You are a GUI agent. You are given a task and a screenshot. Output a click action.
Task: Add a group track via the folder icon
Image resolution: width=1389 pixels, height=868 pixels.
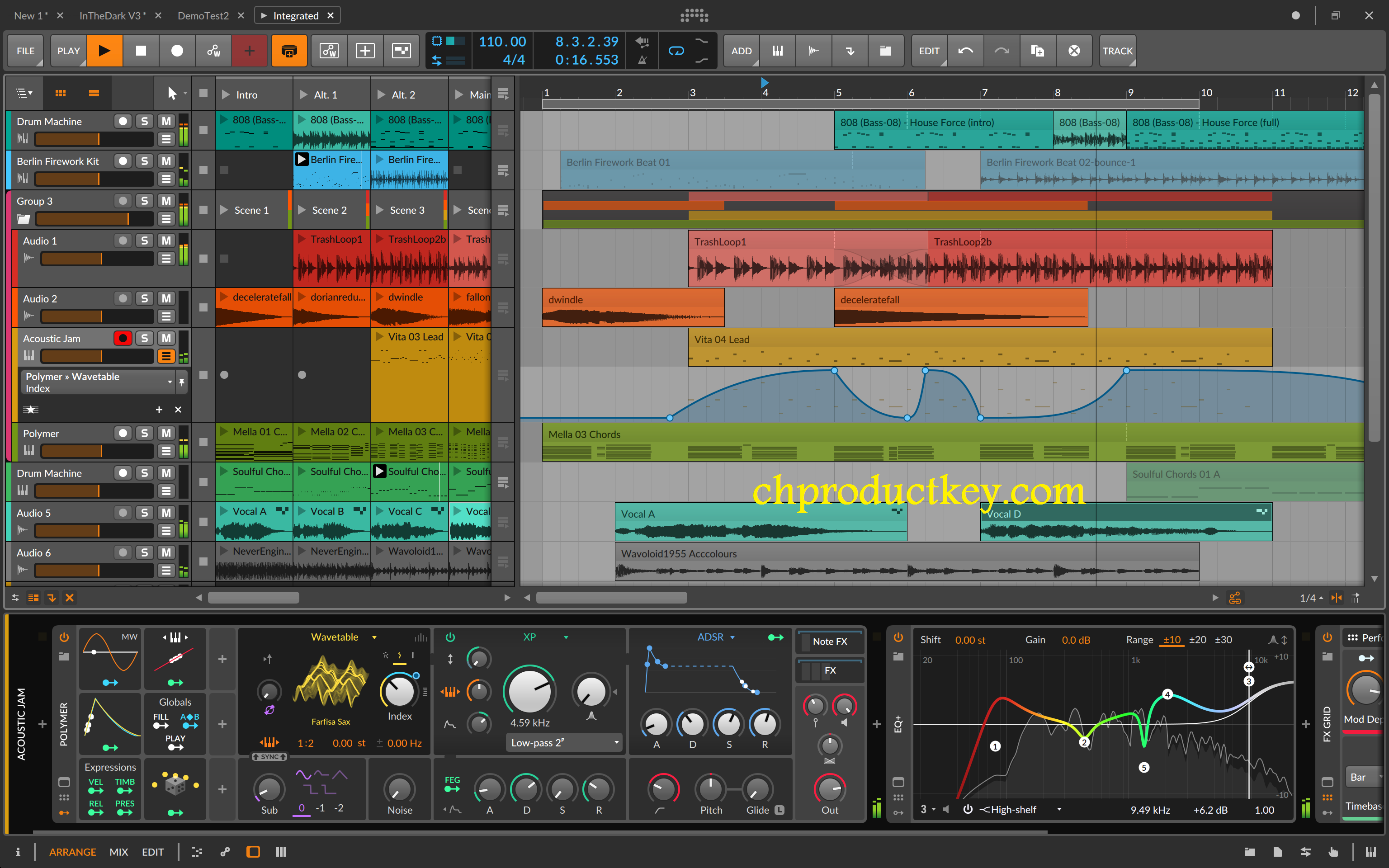click(x=886, y=51)
